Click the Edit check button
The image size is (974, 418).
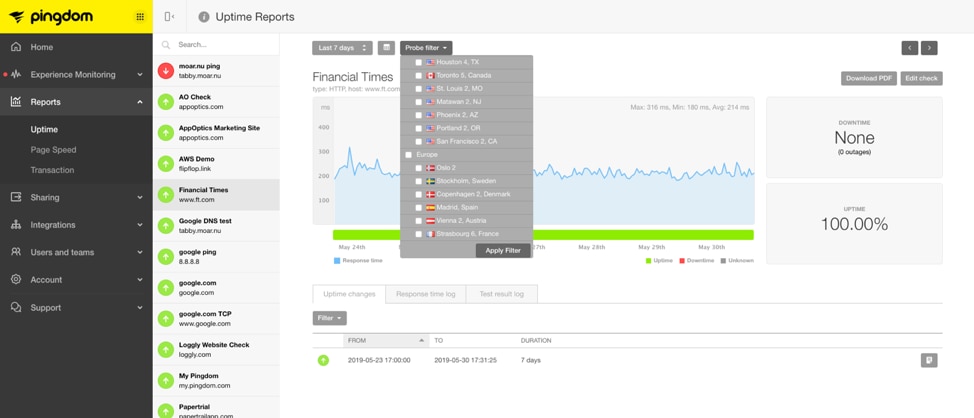[922, 78]
